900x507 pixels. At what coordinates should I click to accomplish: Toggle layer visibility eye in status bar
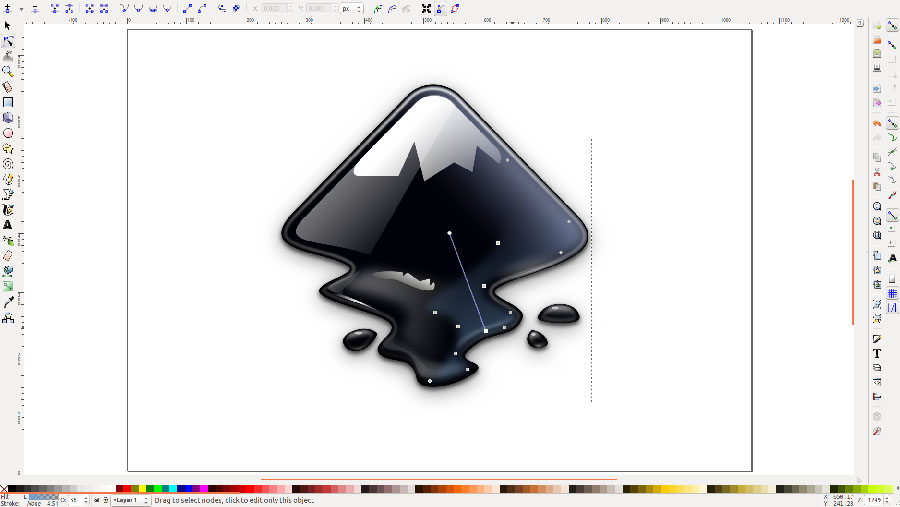pos(96,500)
